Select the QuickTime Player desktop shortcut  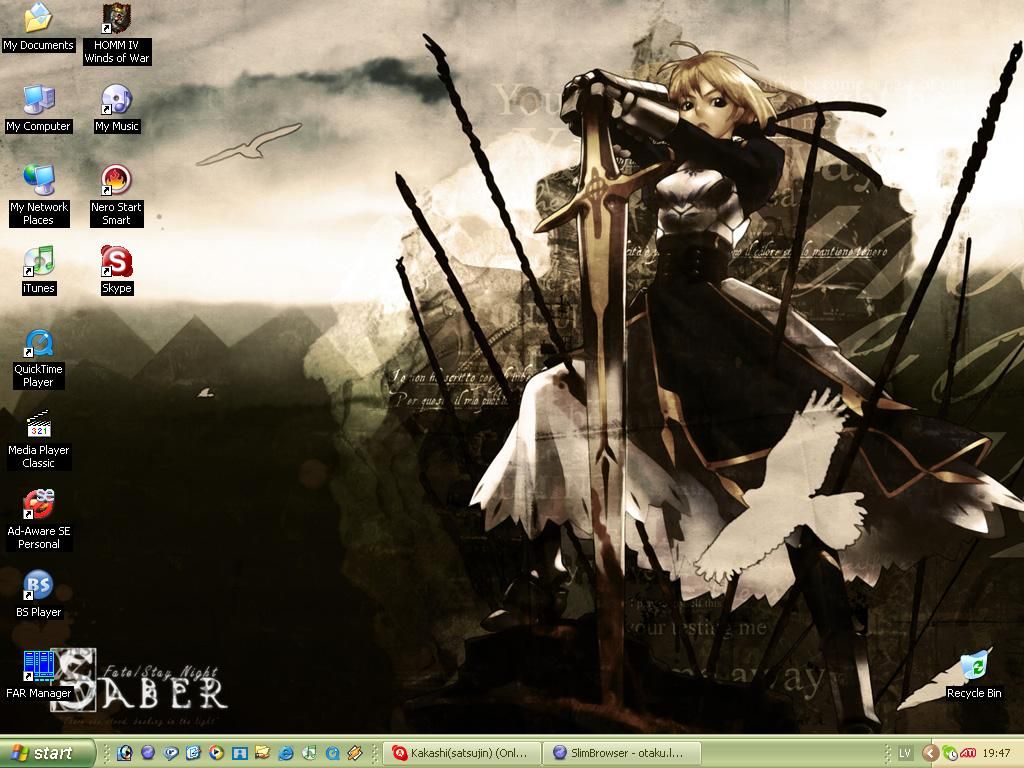(39, 359)
